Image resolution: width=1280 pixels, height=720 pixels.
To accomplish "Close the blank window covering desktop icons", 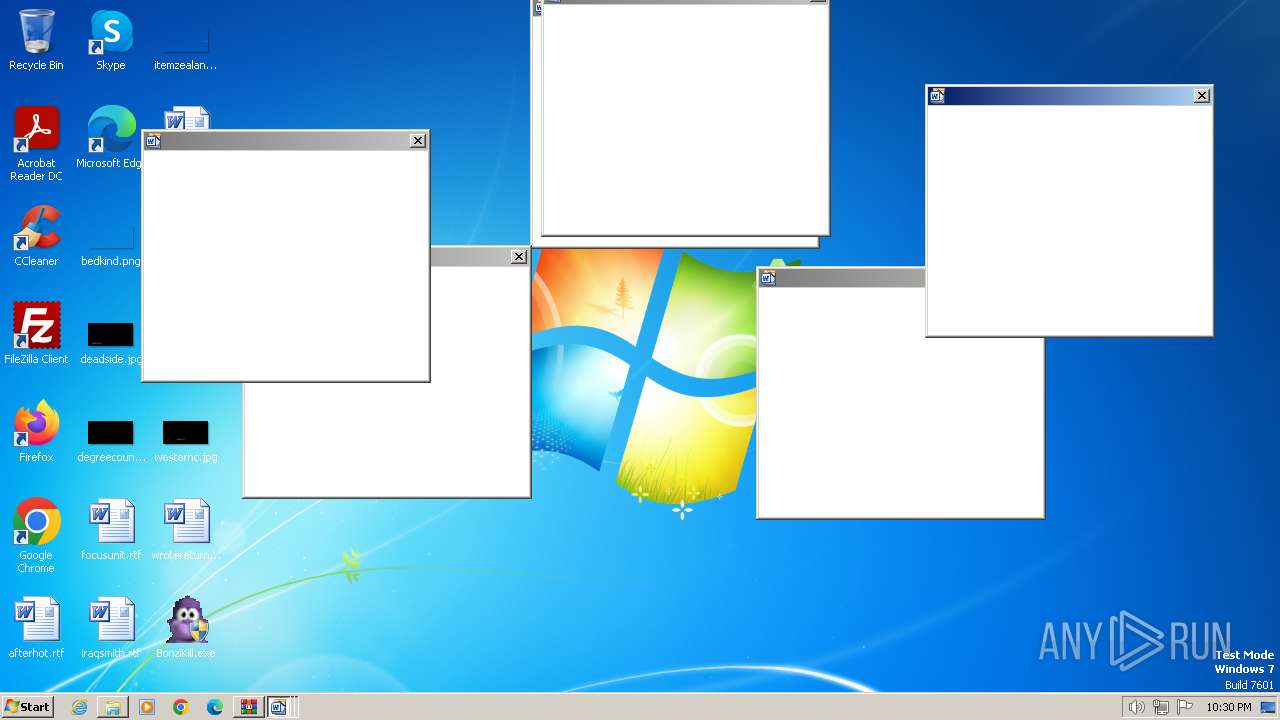I will point(418,141).
